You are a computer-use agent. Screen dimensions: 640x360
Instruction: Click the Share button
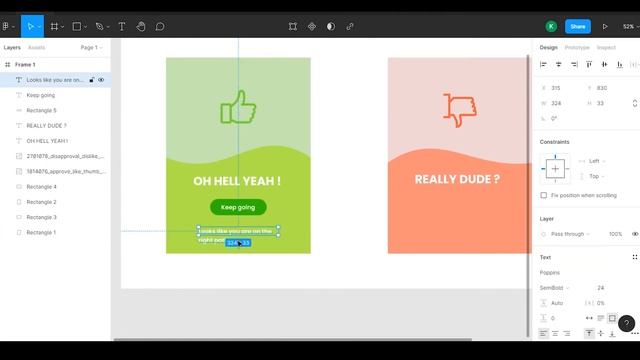click(x=578, y=27)
